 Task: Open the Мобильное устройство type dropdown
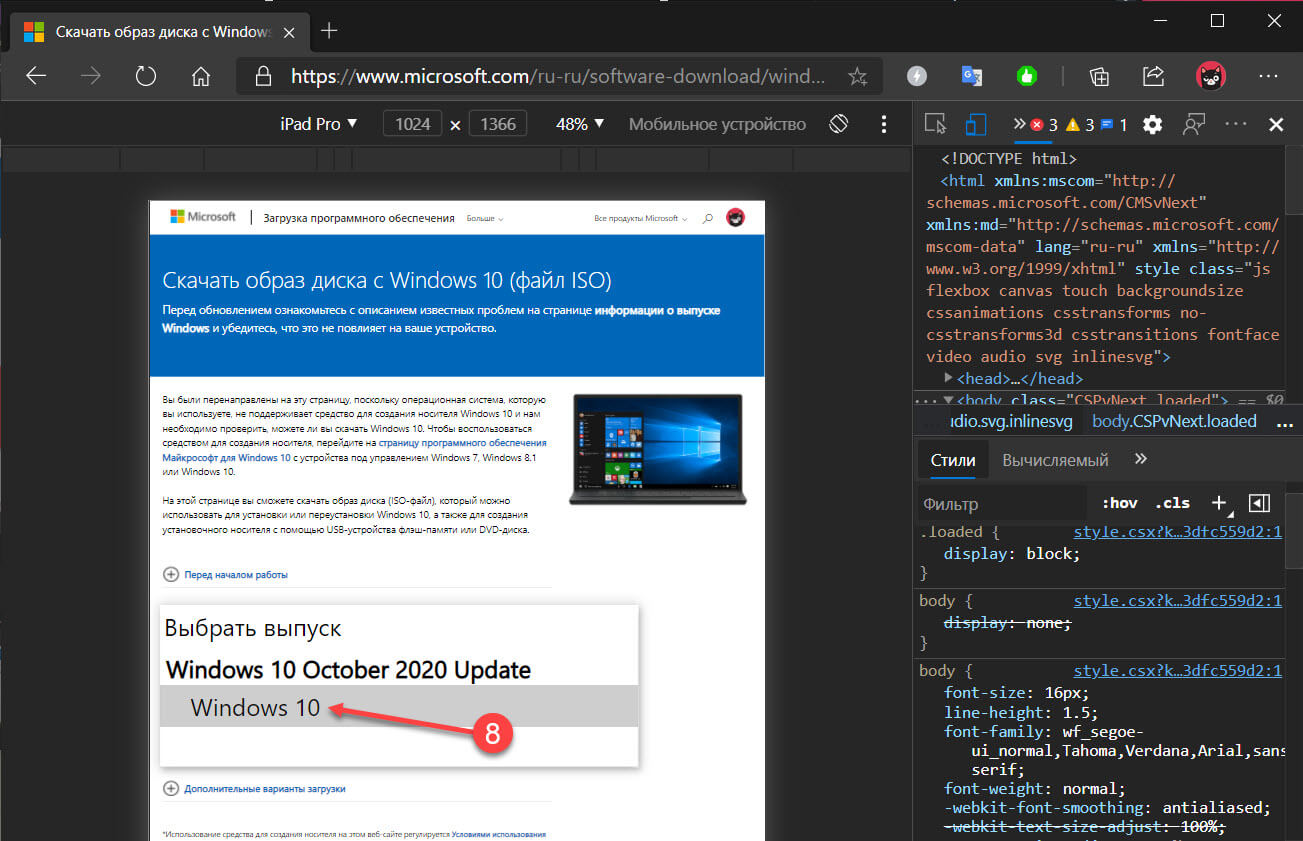[x=717, y=124]
